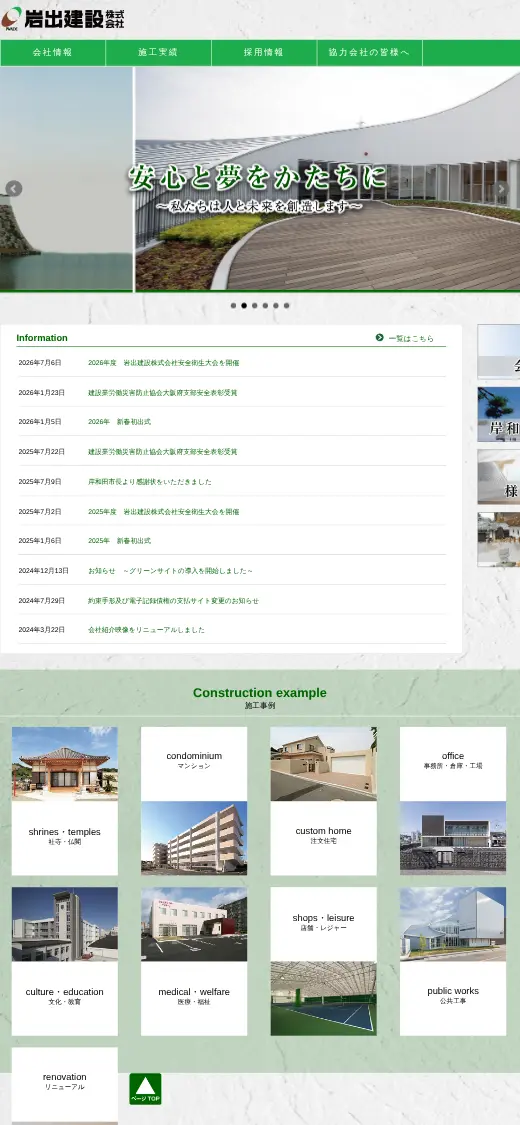The width and height of the screenshot is (520, 1125).
Task: Go to the previous slide with left arrow
Action: click(14, 189)
